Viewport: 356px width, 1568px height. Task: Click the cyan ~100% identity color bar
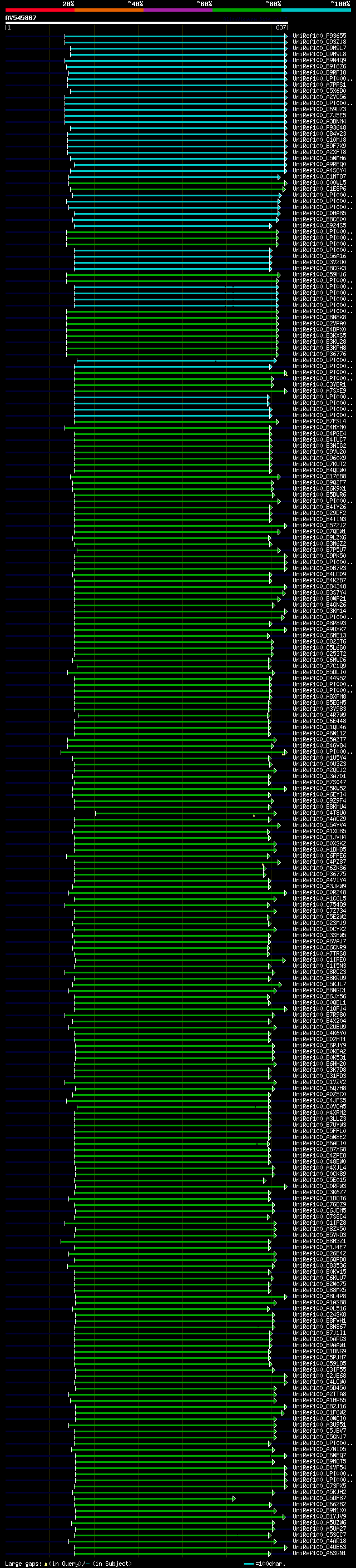coord(316,10)
